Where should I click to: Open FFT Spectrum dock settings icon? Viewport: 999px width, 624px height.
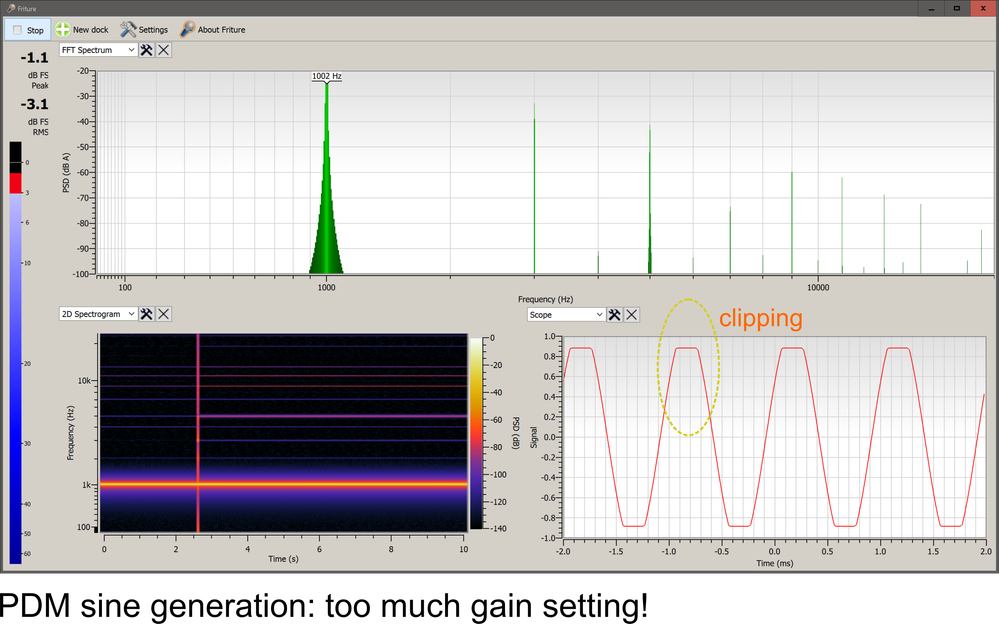click(146, 50)
